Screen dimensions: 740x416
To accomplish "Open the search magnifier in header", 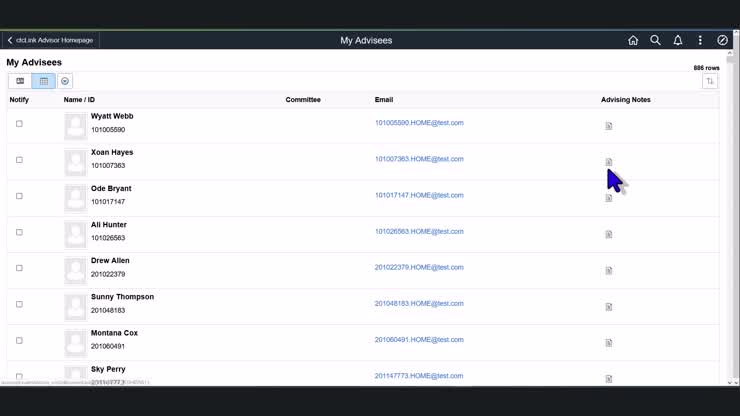I will pos(655,41).
